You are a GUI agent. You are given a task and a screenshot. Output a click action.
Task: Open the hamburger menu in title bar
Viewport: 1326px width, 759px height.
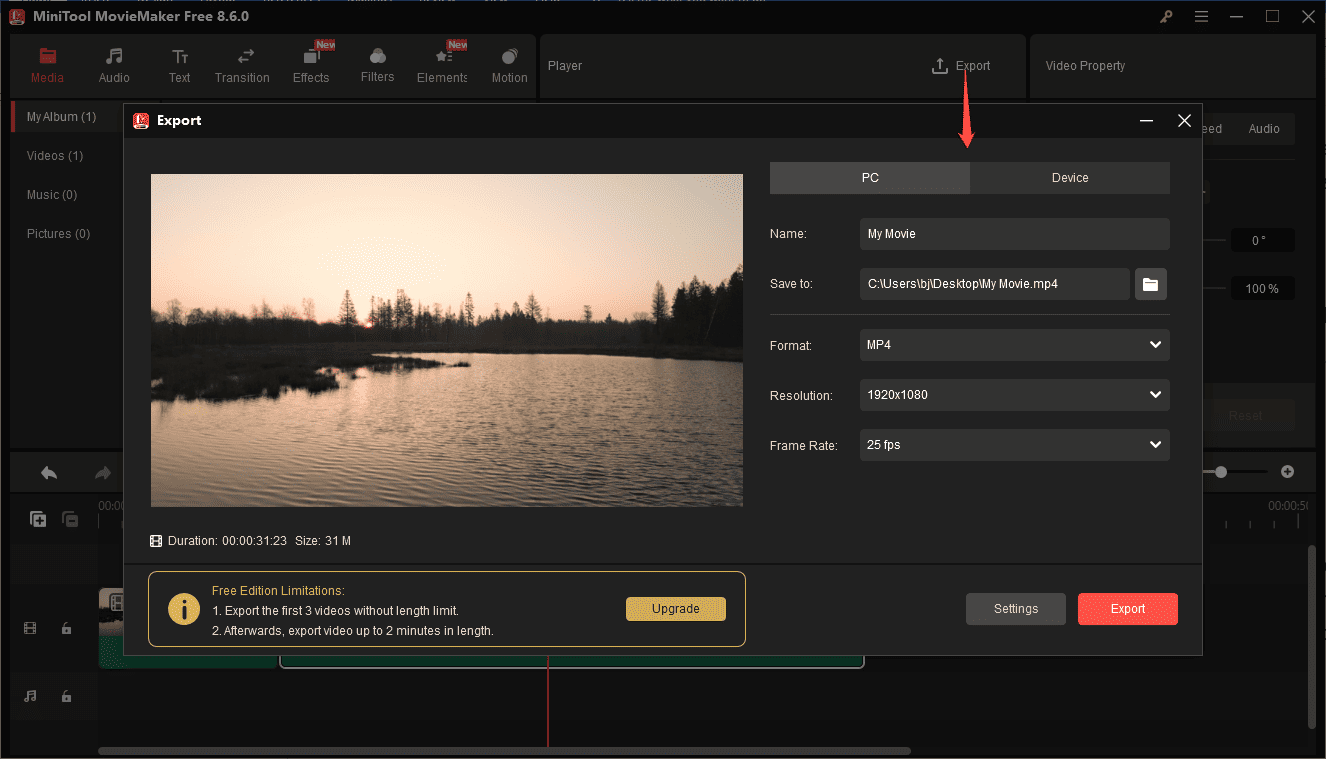pos(1201,17)
